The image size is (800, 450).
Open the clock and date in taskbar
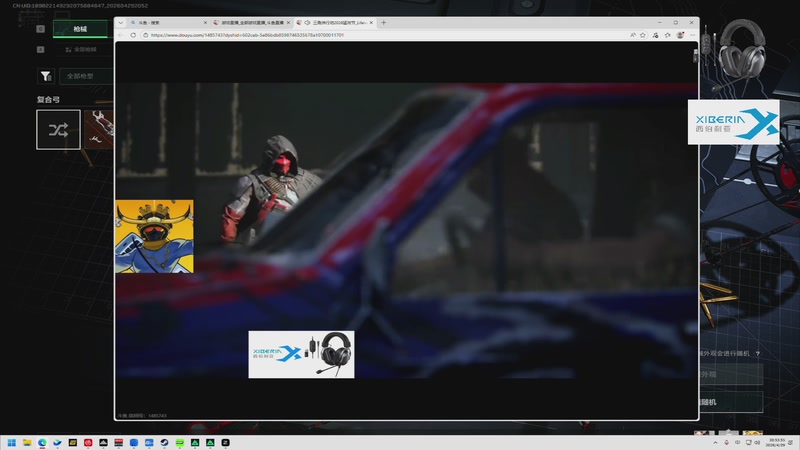point(777,442)
